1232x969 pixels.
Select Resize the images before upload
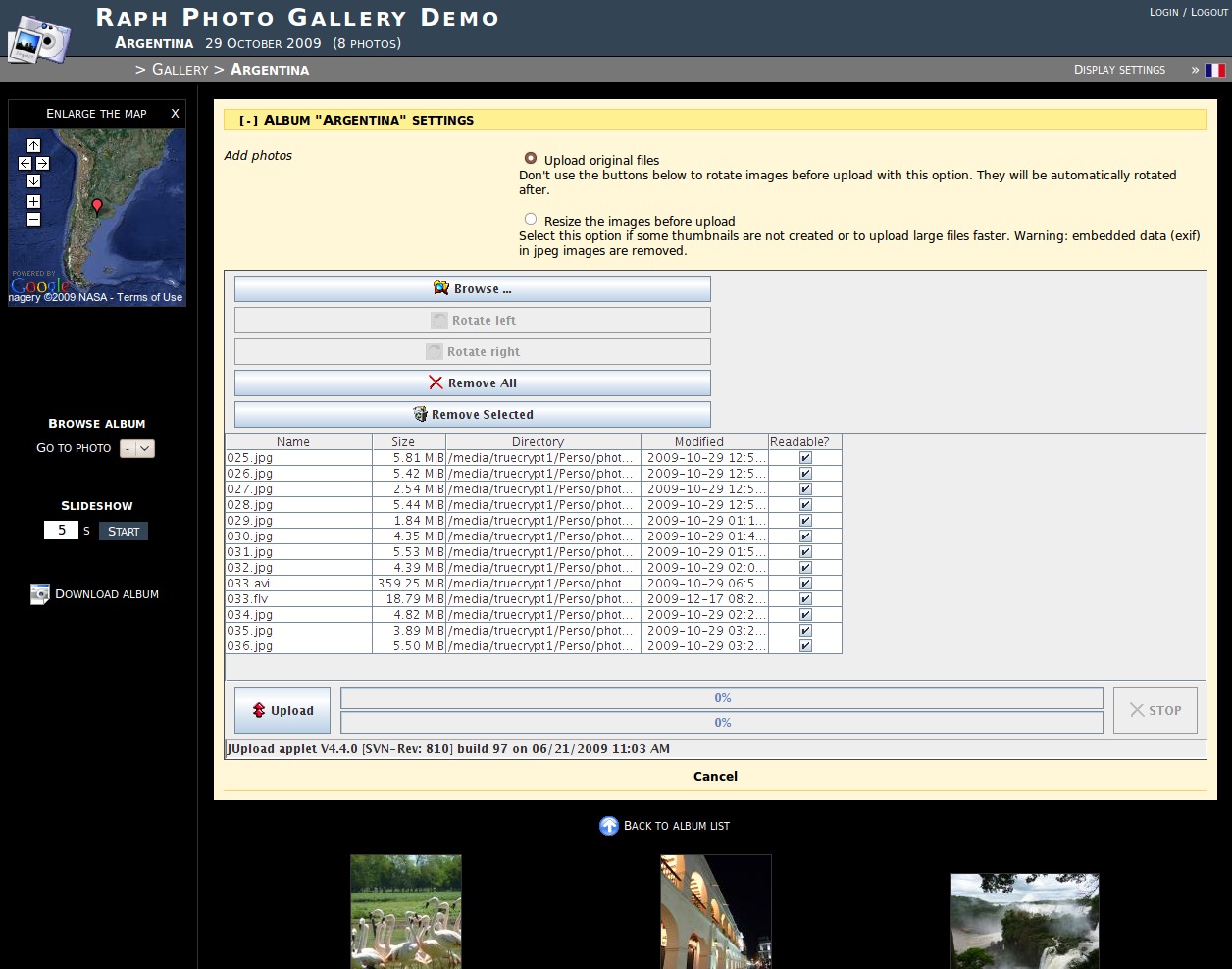click(531, 220)
